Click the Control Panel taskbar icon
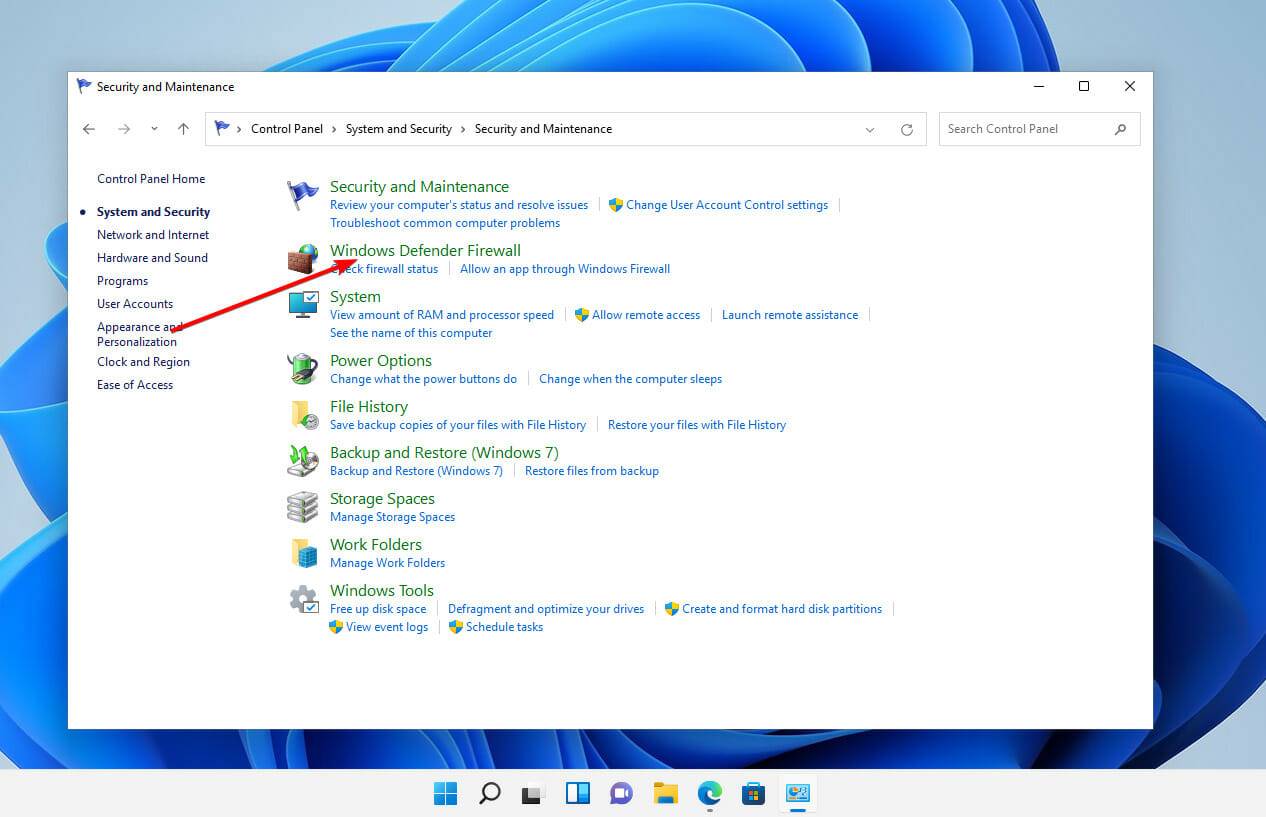This screenshot has height=817, width=1266. (797, 794)
